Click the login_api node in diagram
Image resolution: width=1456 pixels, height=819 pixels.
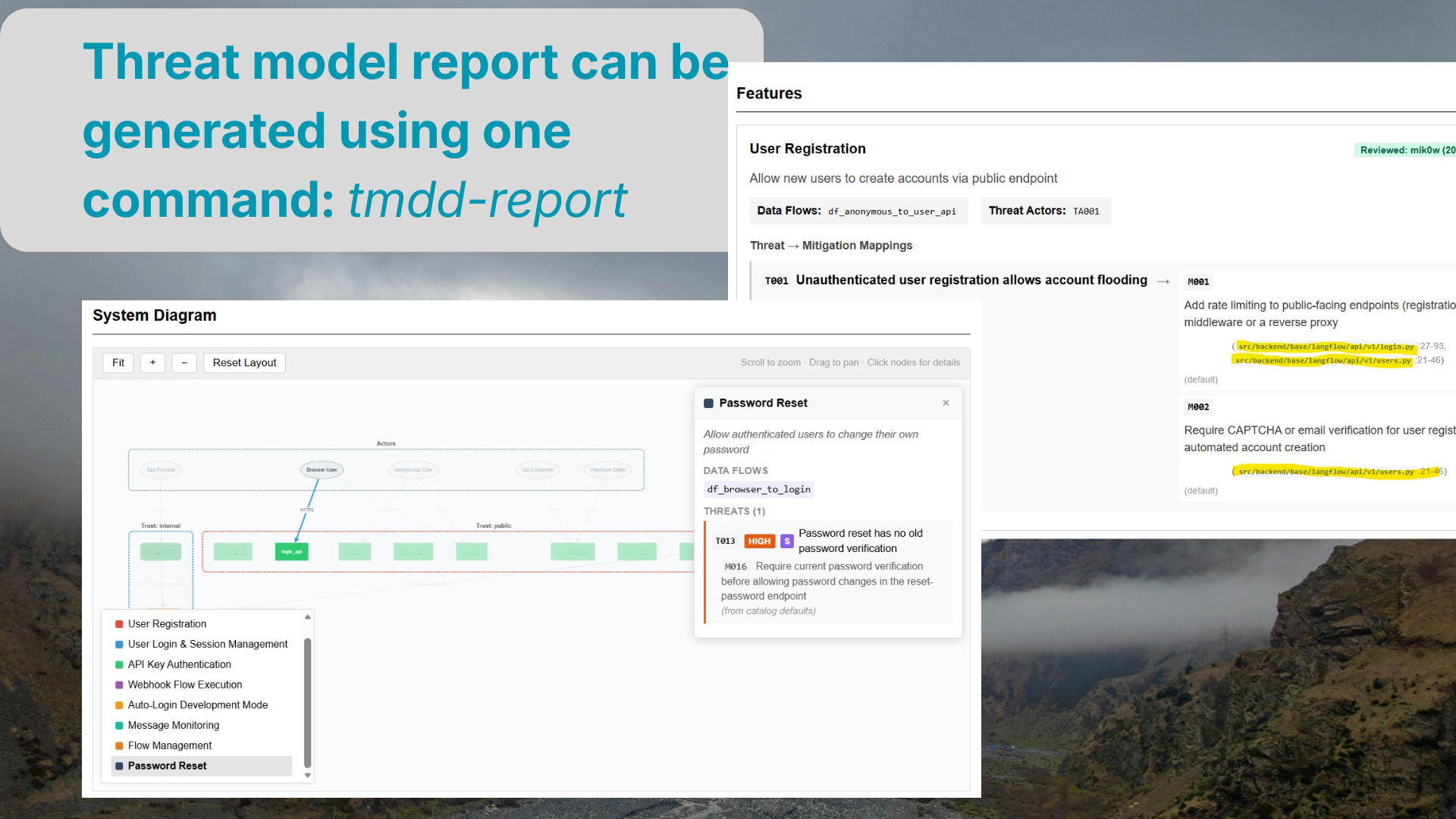pos(291,551)
